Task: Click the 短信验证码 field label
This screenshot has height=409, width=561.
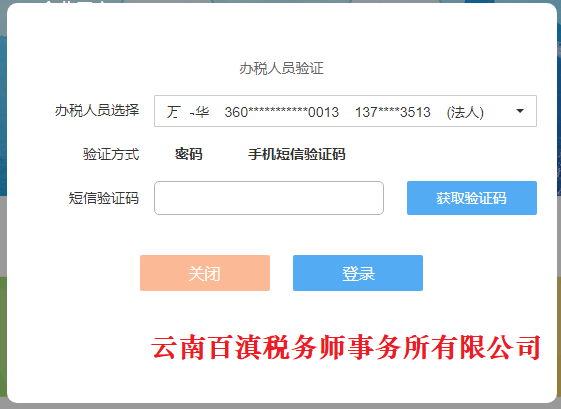Action: click(104, 198)
